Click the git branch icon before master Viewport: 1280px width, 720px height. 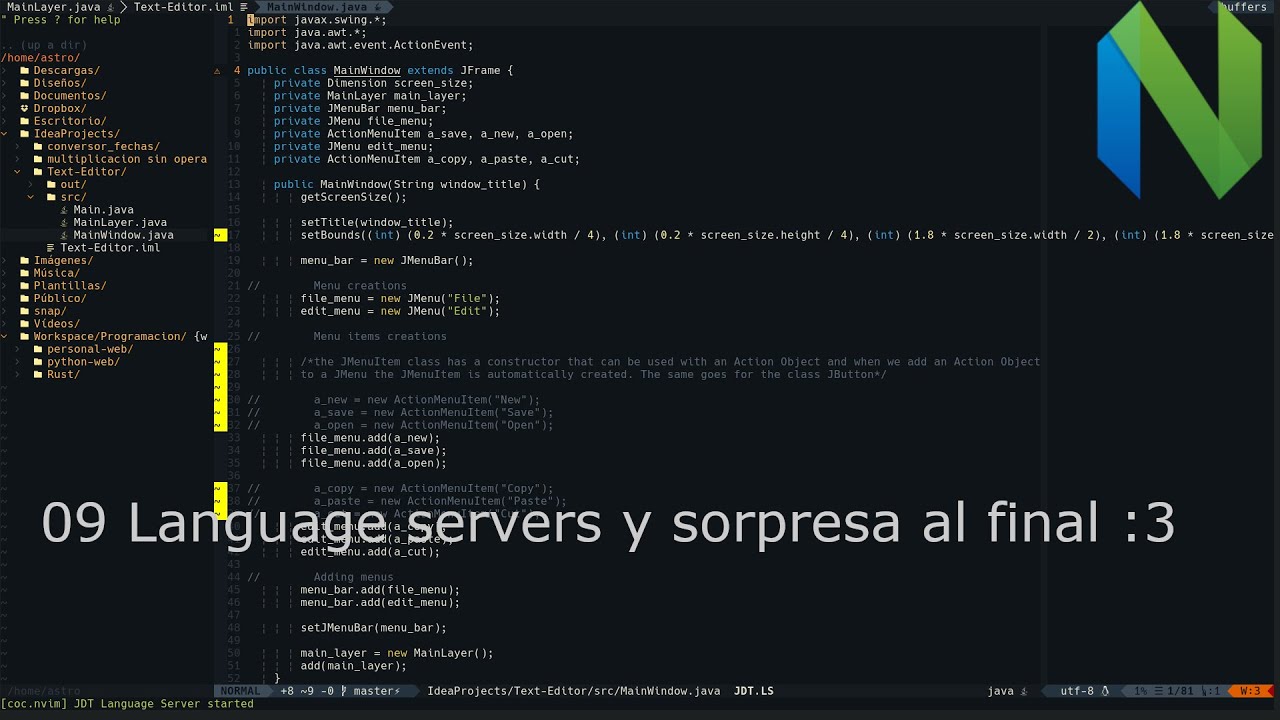[344, 691]
